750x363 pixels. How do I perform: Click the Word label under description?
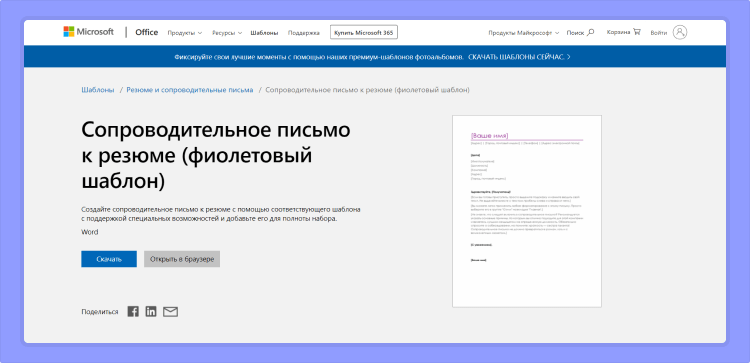pos(89,232)
